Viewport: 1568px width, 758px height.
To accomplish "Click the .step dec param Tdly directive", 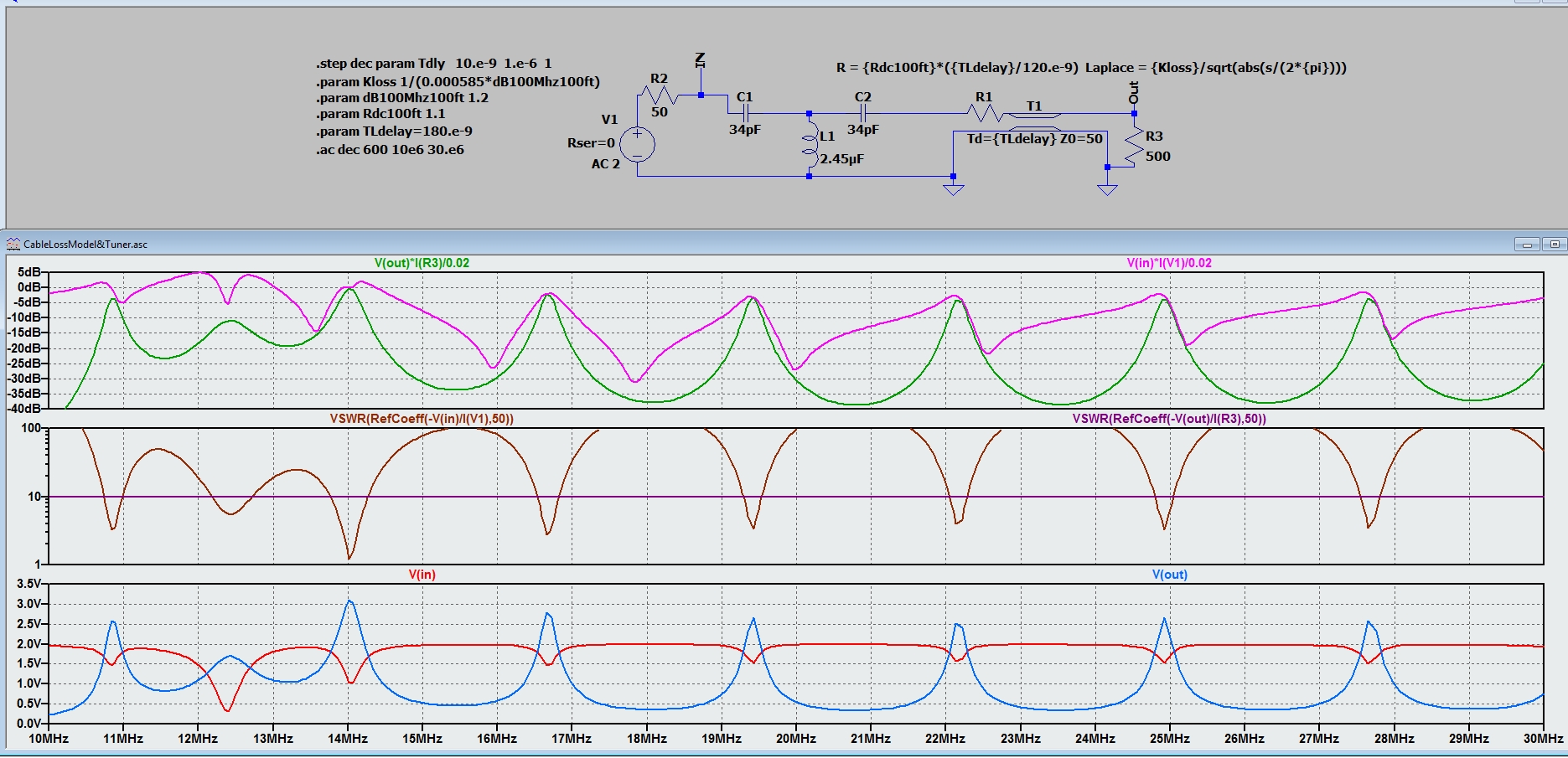I will 433,64.
